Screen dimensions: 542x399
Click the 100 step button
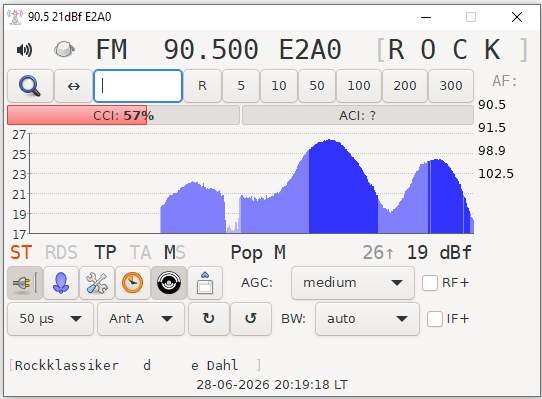359,86
